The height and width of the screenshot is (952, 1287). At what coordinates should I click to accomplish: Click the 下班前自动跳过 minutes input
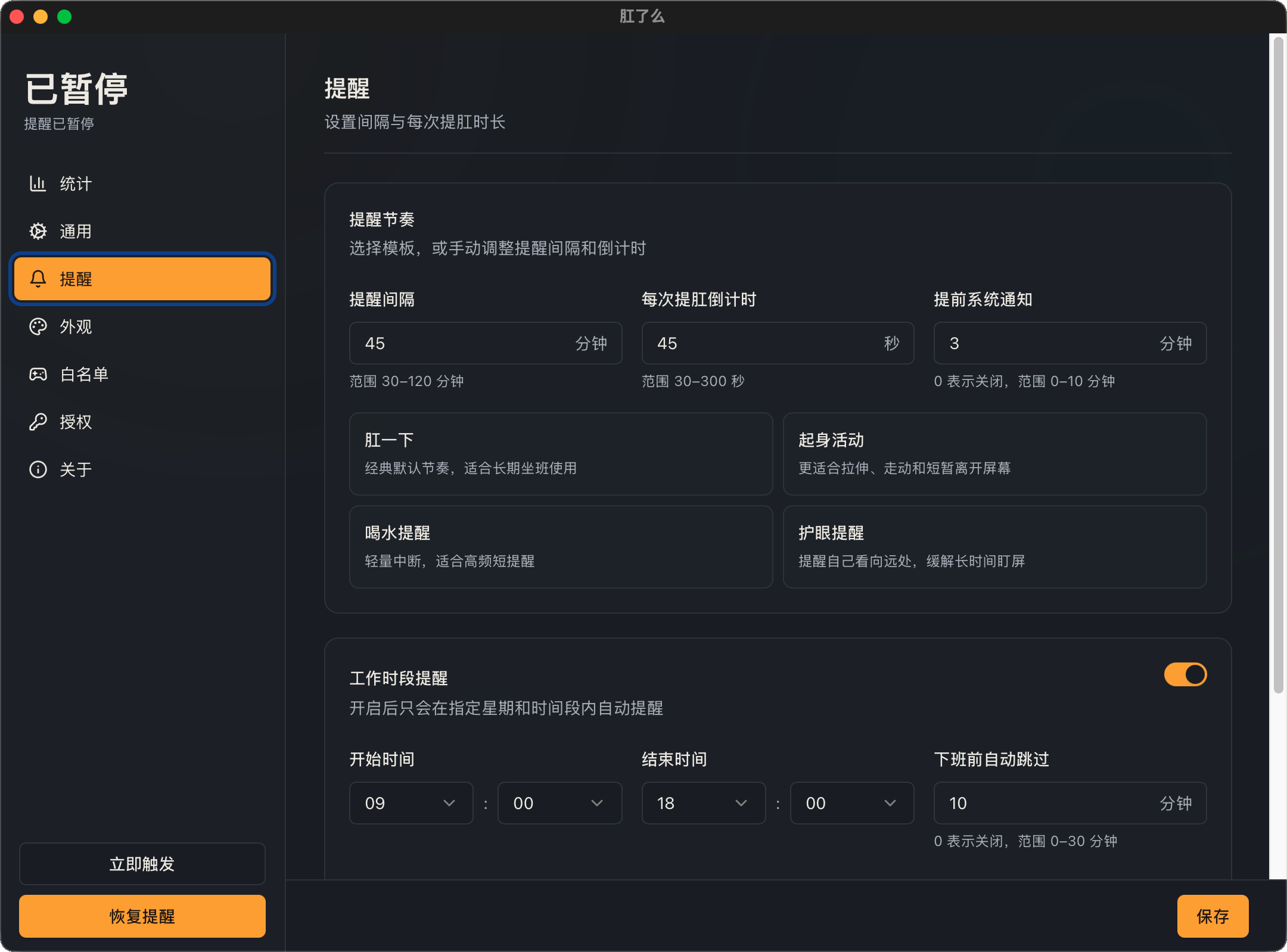tap(1070, 803)
